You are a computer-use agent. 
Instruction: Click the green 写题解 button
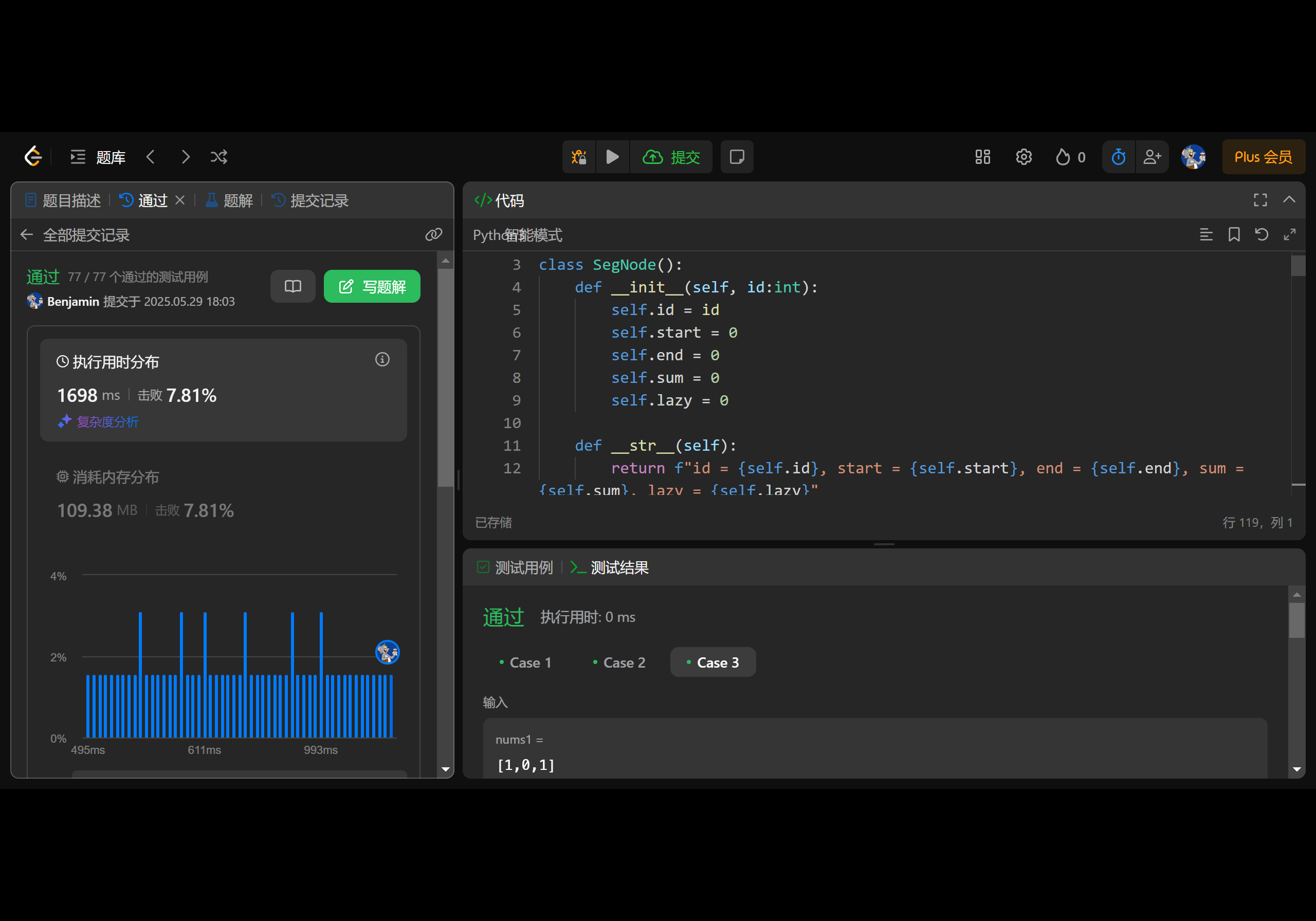pyautogui.click(x=372, y=286)
